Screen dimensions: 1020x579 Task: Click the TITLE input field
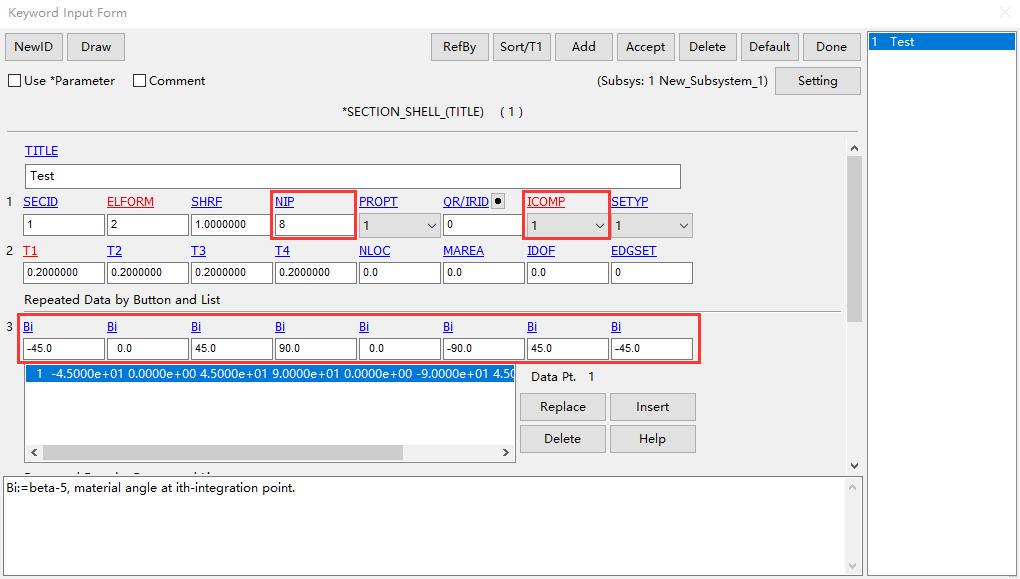point(352,176)
